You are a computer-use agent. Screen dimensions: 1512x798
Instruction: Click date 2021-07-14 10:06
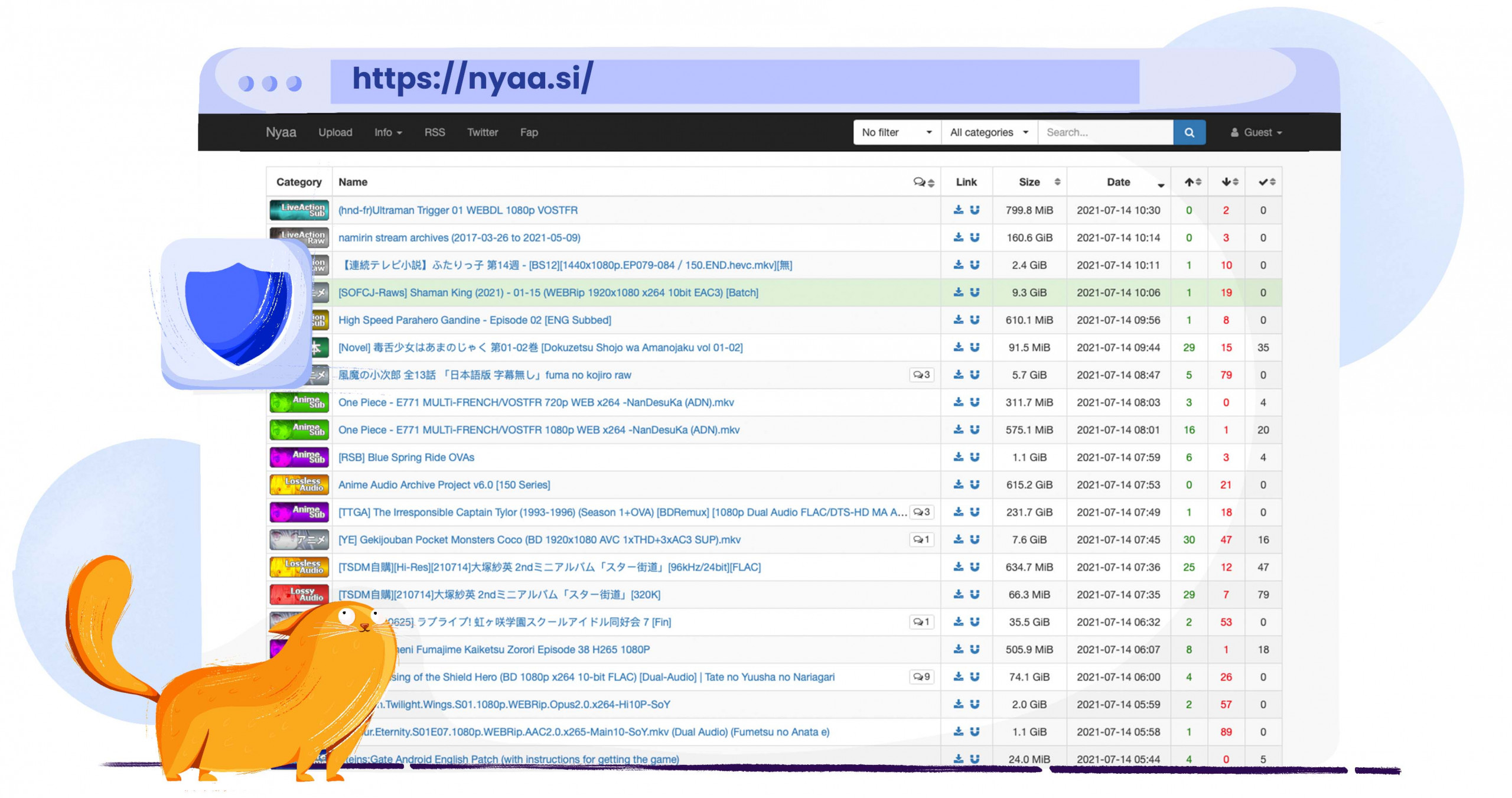pos(1118,292)
